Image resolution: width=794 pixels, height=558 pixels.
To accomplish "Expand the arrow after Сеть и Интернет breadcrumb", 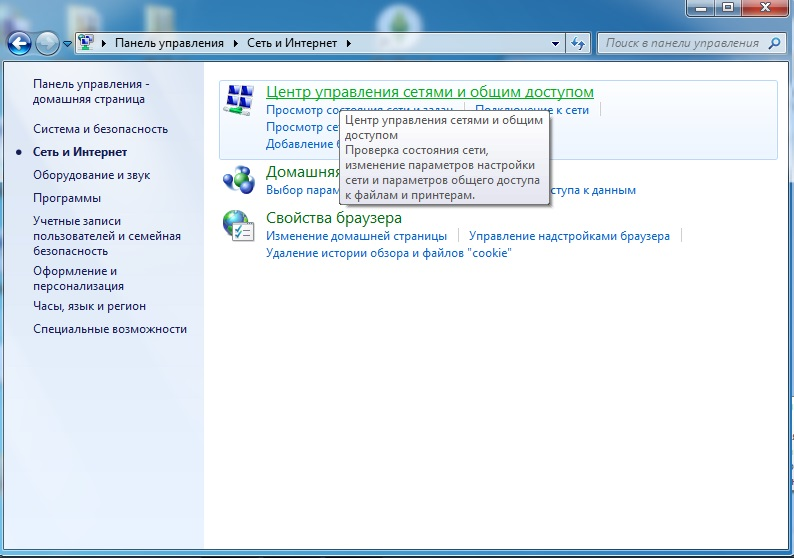I will 348,44.
